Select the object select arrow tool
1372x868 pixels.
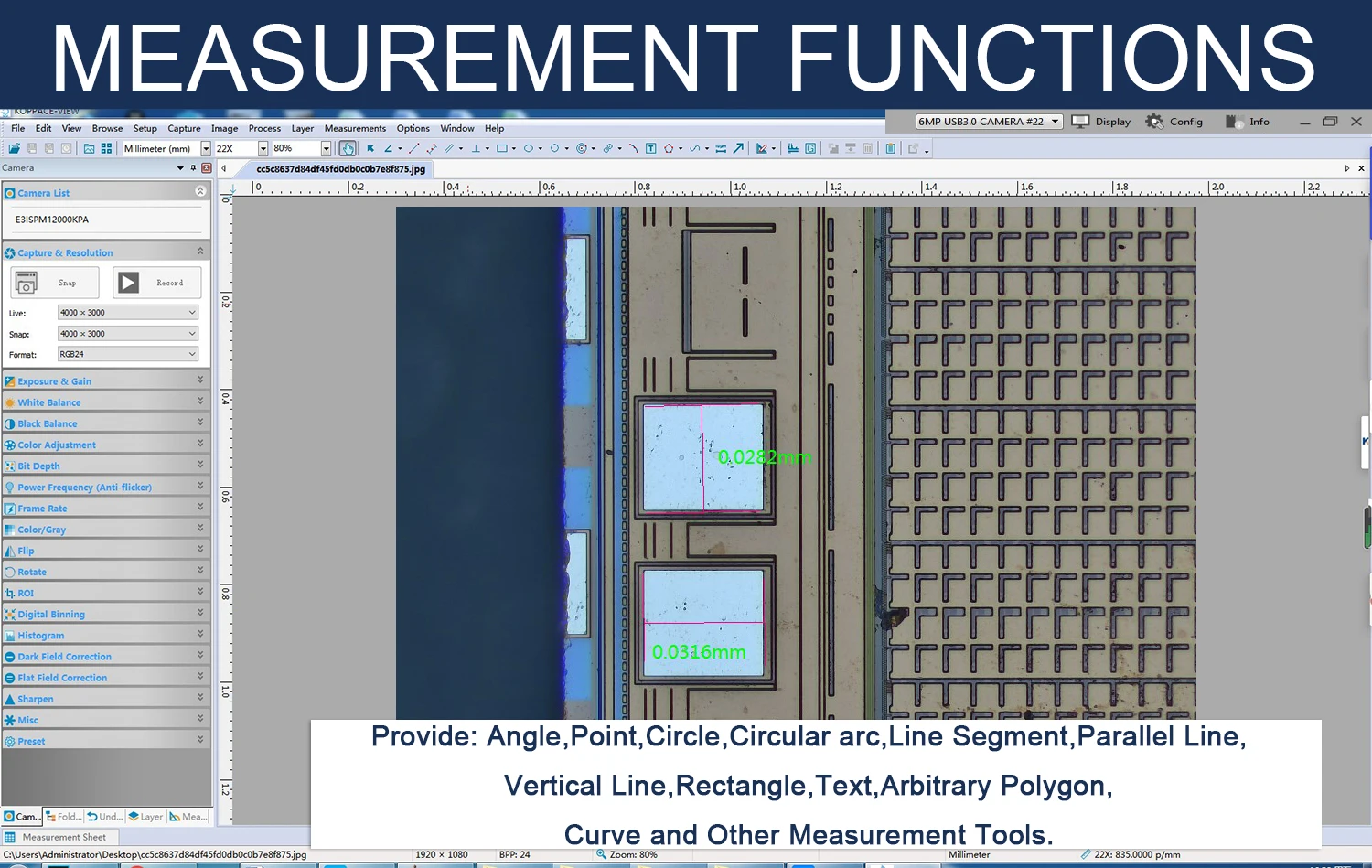pyautogui.click(x=370, y=148)
